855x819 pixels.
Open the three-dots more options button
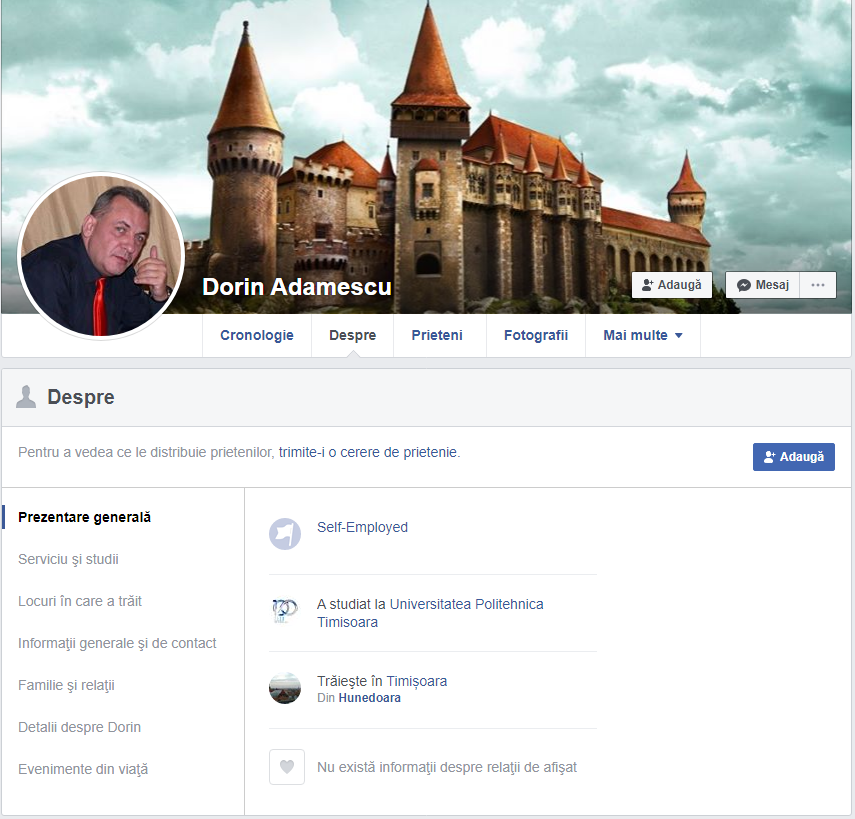point(817,285)
